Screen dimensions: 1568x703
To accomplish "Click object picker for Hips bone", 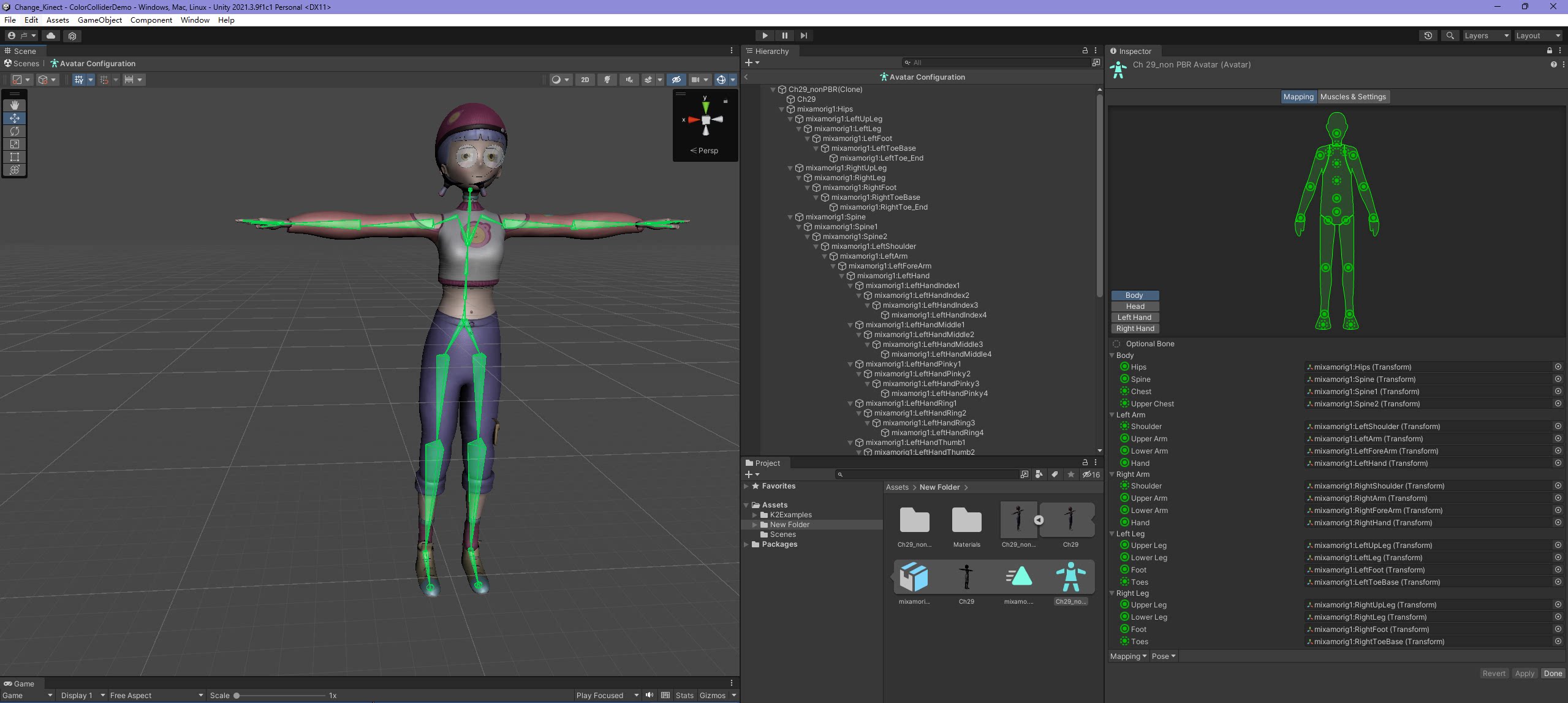I will point(1558,367).
